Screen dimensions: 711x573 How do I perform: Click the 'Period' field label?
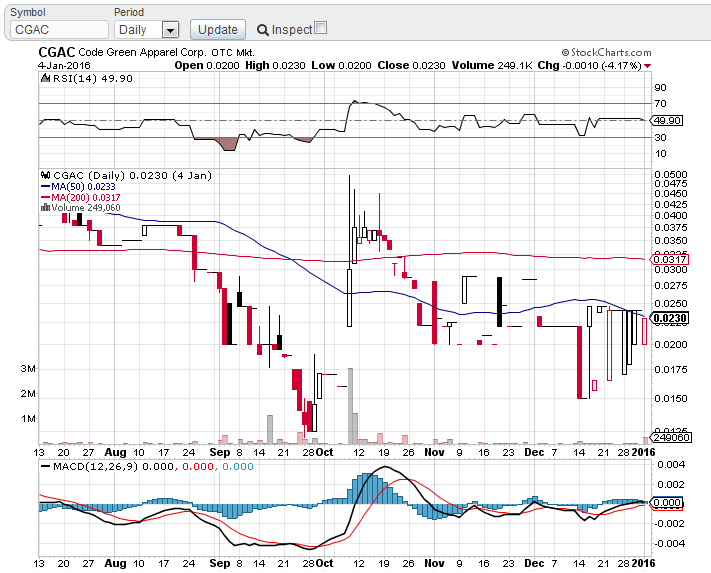129,12
